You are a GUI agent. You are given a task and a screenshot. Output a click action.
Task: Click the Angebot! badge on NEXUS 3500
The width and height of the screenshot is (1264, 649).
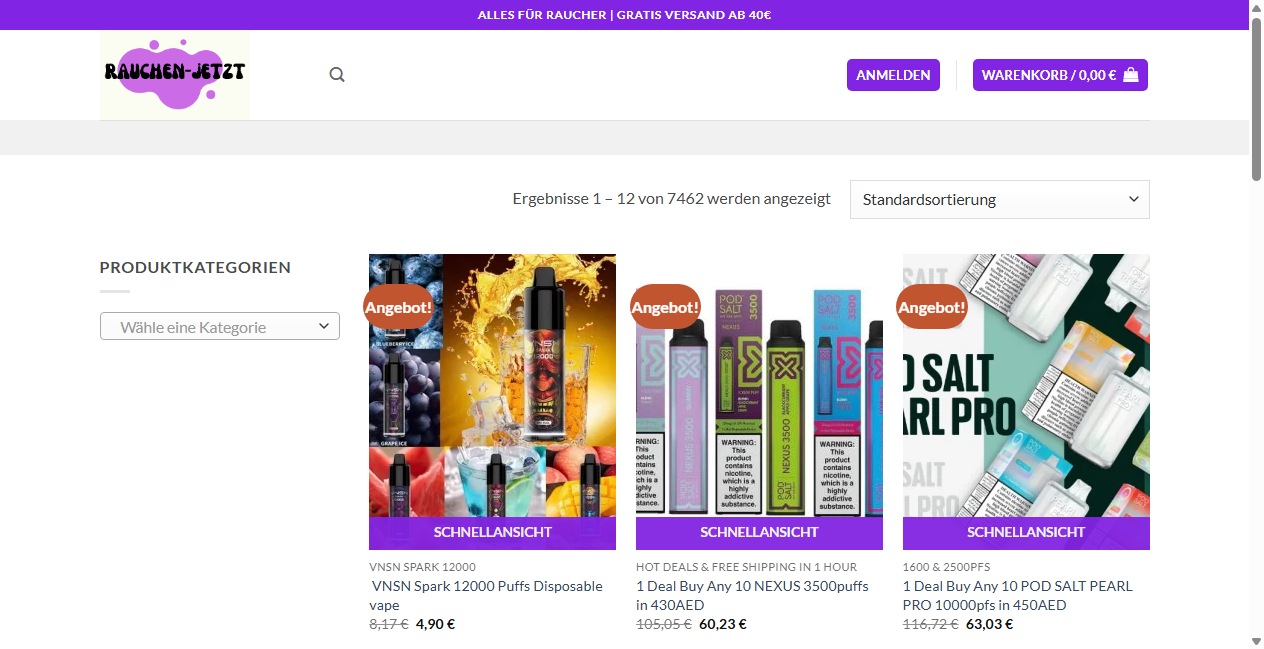(665, 307)
